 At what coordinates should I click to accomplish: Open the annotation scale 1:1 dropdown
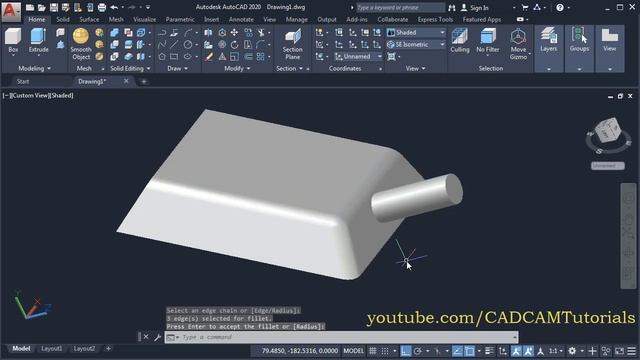click(556, 351)
